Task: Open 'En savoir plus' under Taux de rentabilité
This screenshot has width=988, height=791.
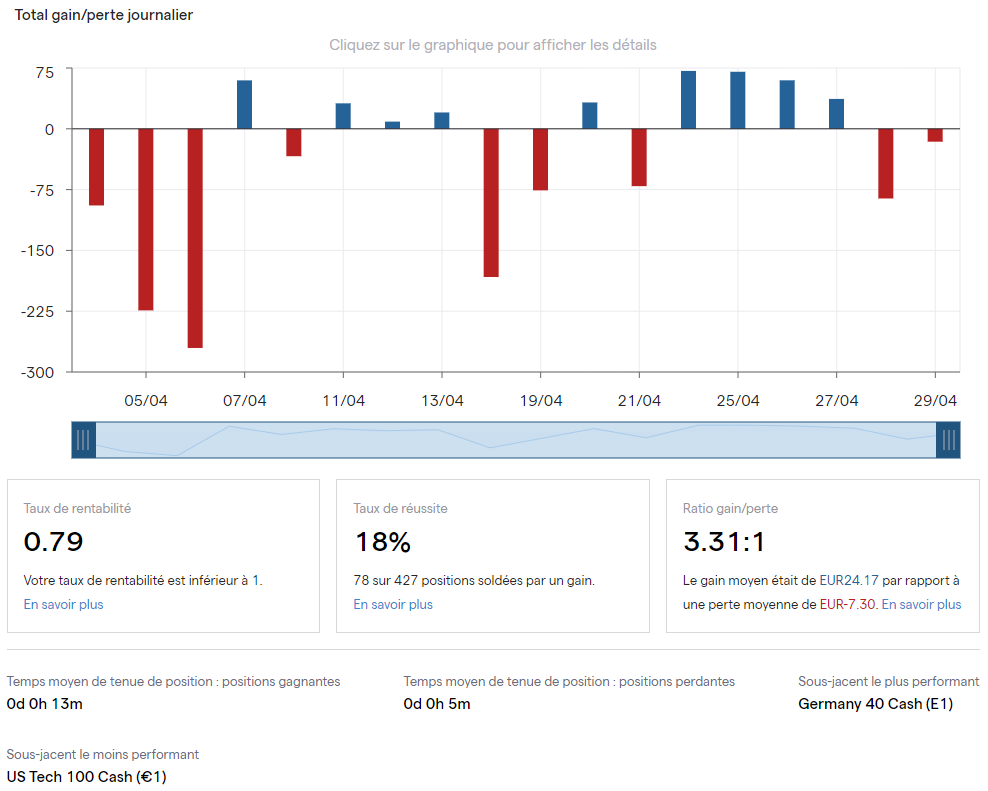Action: coord(63,604)
